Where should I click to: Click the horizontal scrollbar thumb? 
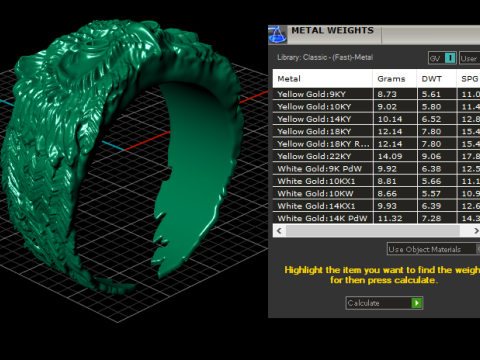tap(373, 231)
